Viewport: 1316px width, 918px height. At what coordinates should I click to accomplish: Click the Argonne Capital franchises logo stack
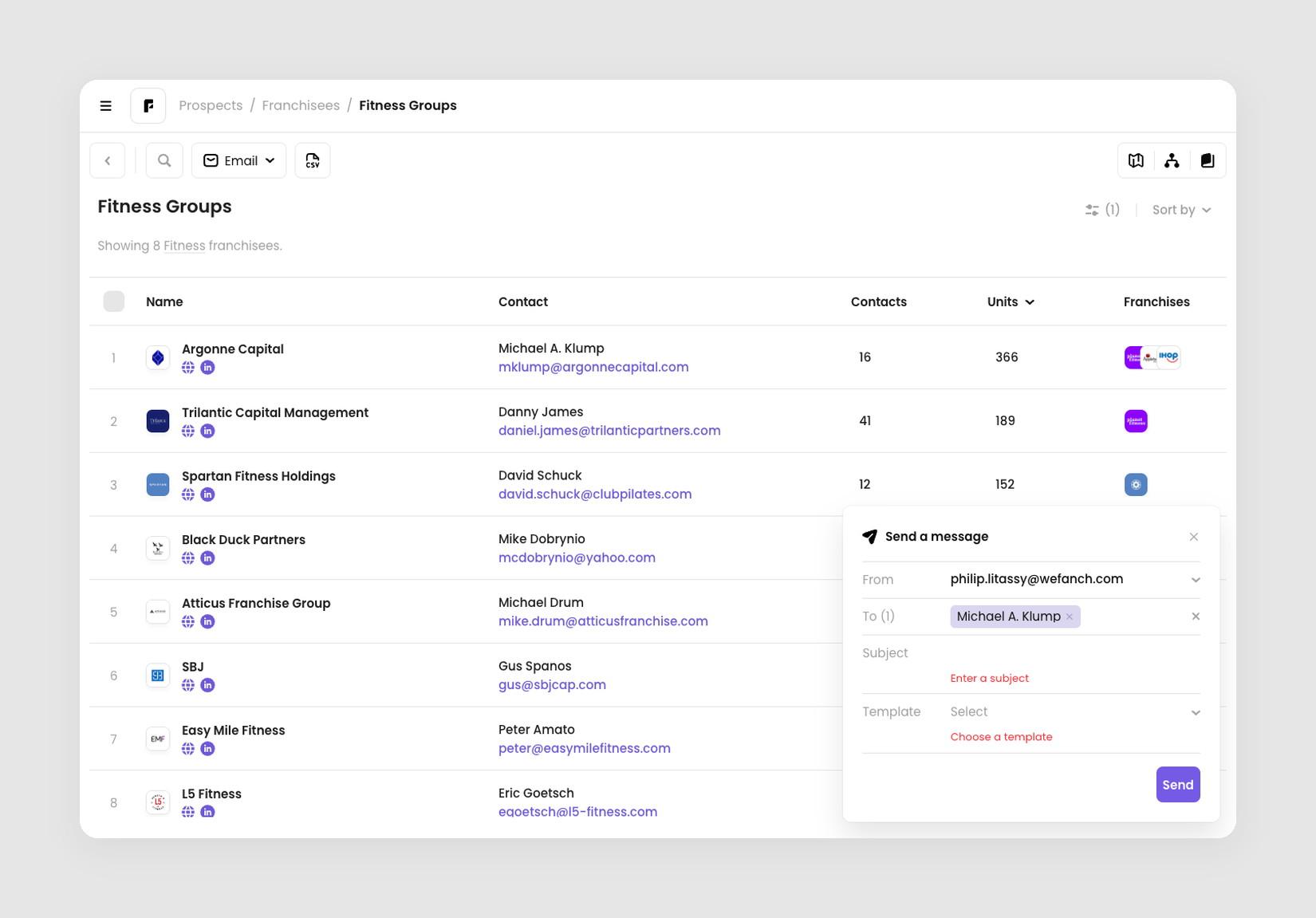[1152, 357]
